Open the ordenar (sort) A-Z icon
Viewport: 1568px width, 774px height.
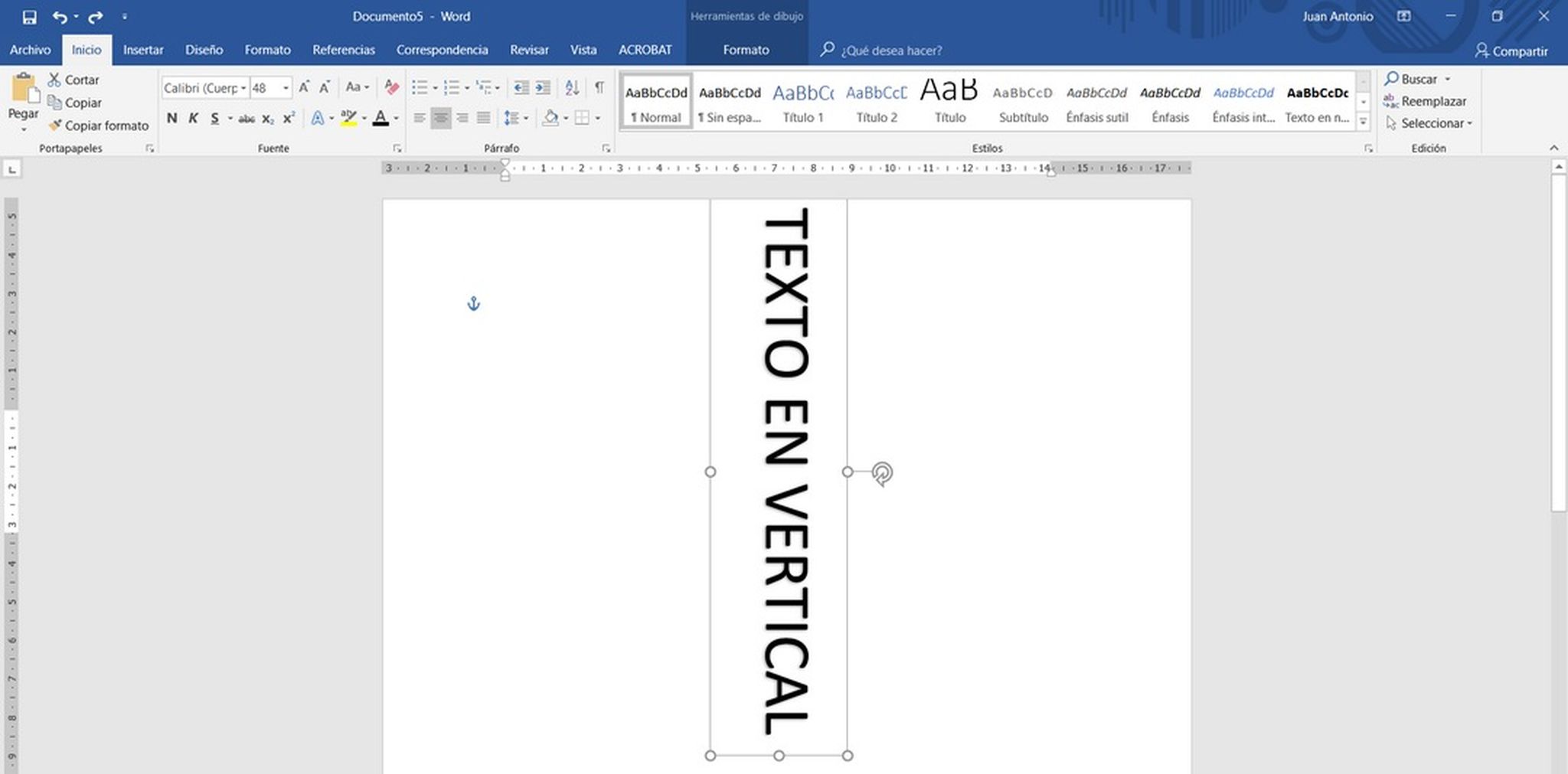coord(571,87)
